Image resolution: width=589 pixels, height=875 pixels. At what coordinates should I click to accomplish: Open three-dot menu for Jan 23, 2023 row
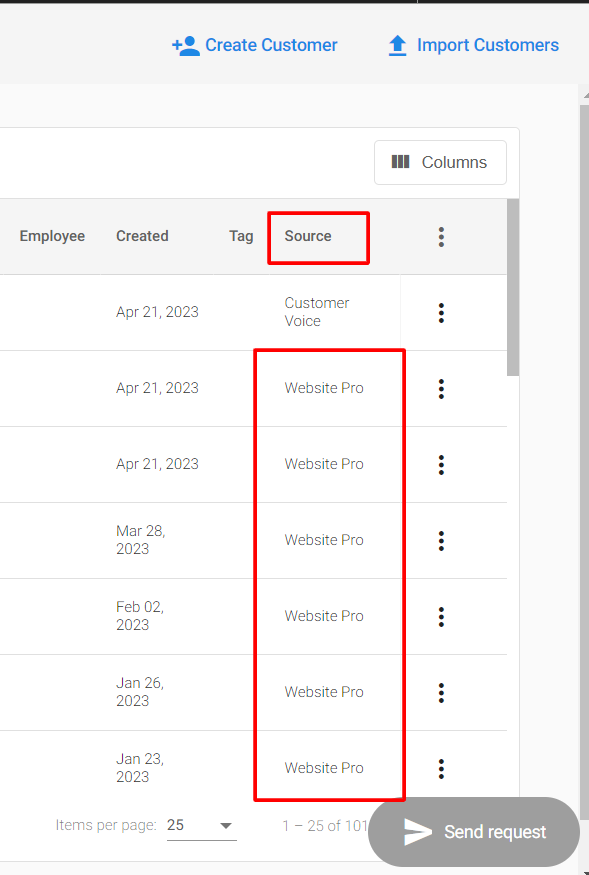coord(441,768)
